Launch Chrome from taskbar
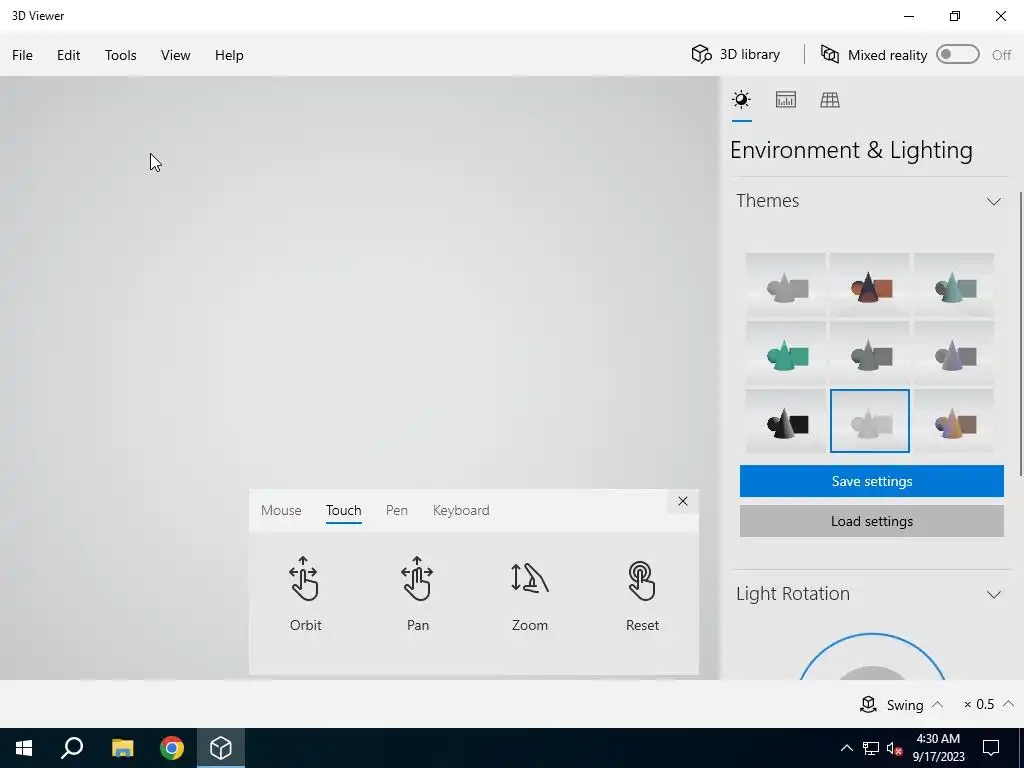This screenshot has height=768, width=1024. coord(172,748)
